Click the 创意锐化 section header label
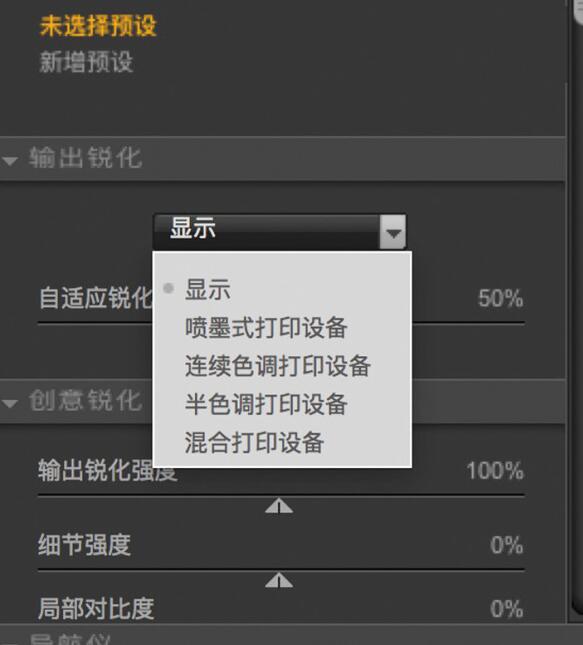583x645 pixels. tap(86, 401)
